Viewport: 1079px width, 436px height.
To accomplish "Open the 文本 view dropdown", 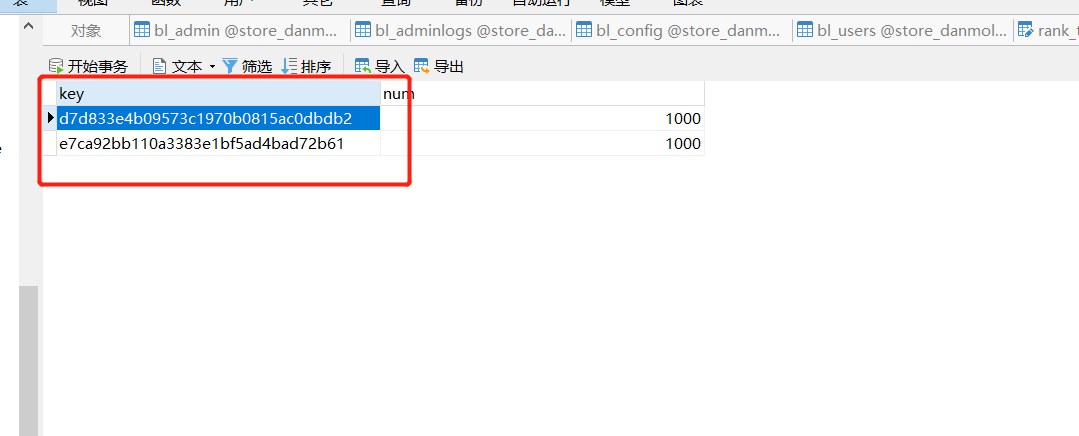I will (184, 67).
